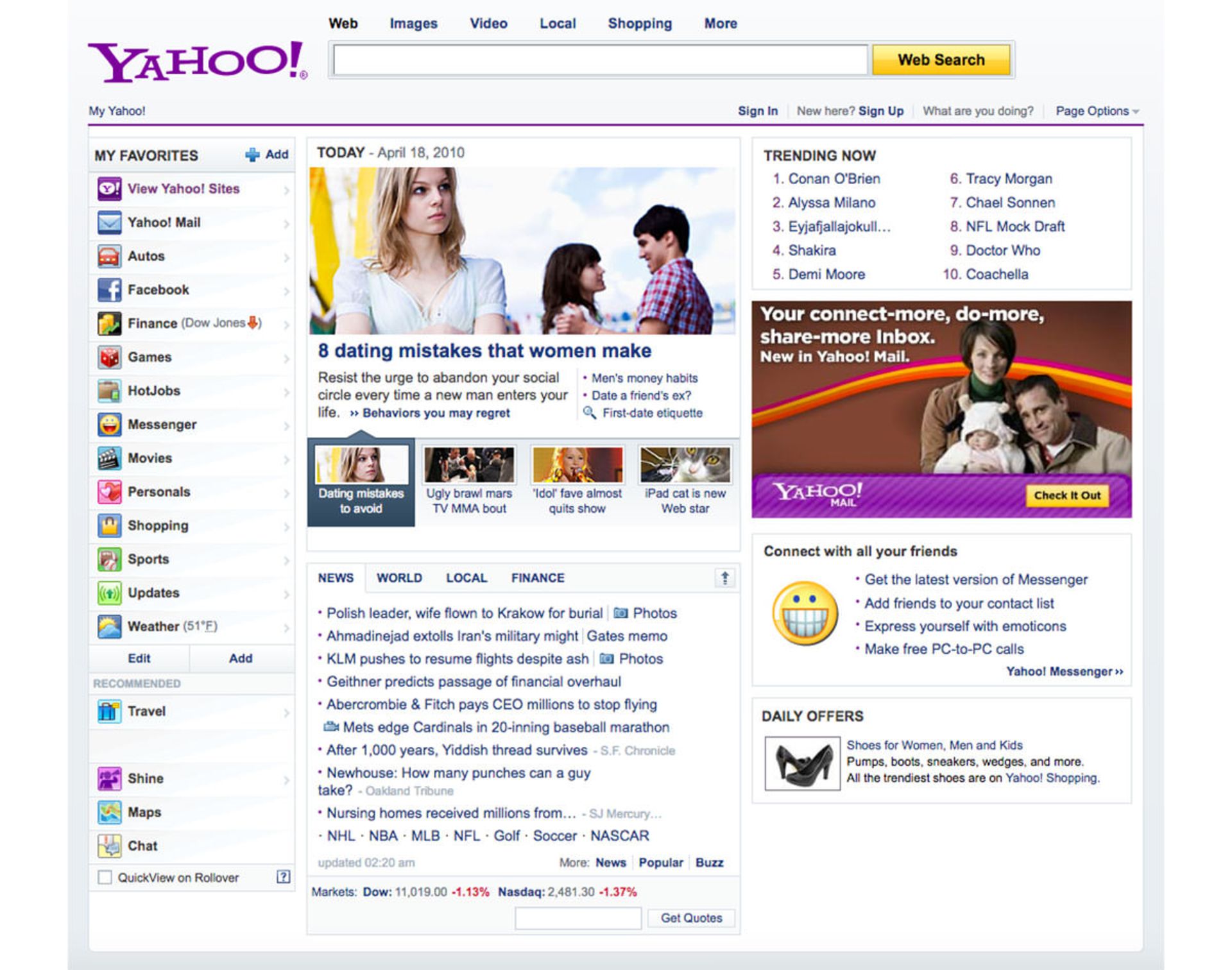Click the Messenger smiley icon
1232x970 pixels.
(x=109, y=425)
